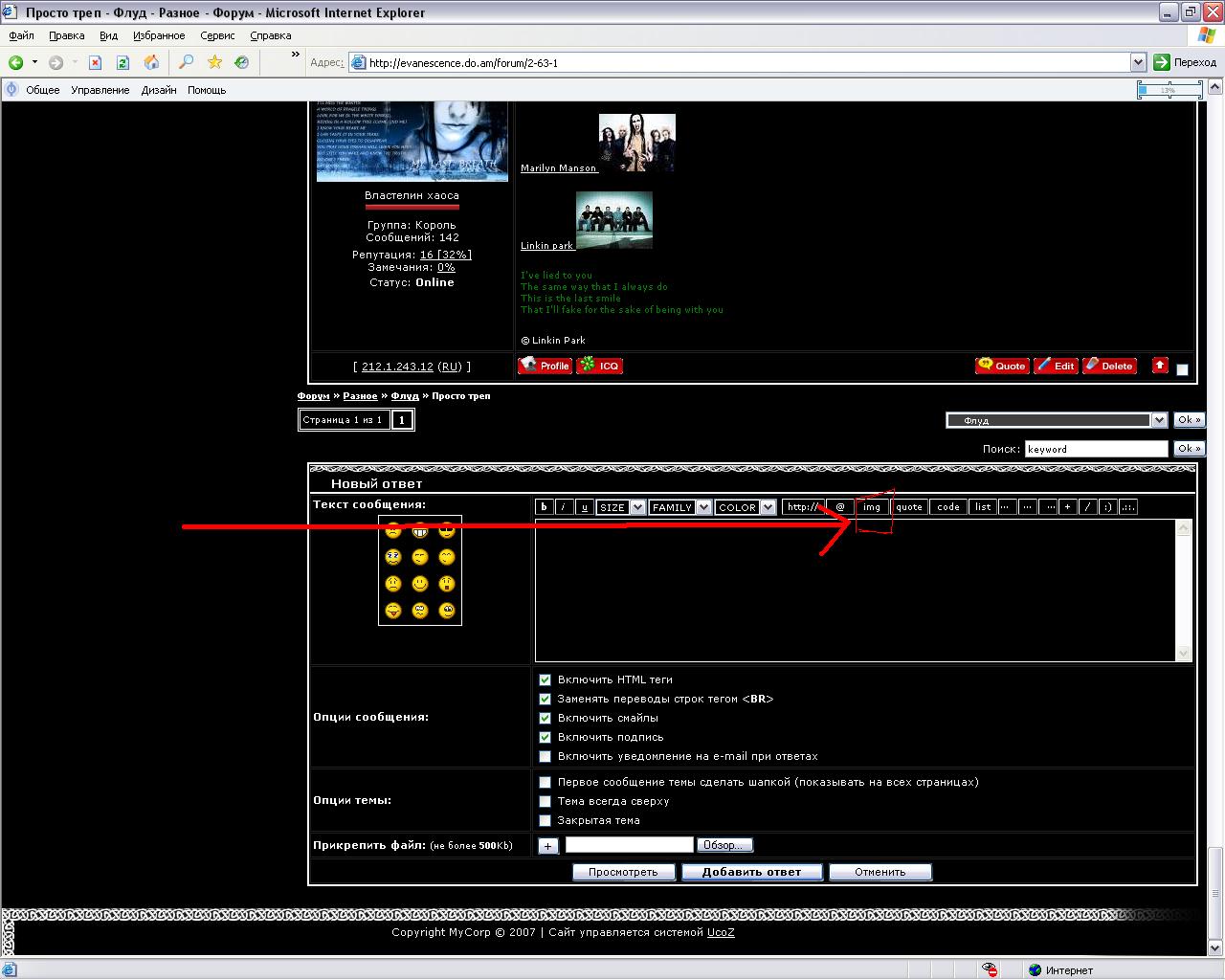Open the 'Вид' menu

pyautogui.click(x=108, y=35)
